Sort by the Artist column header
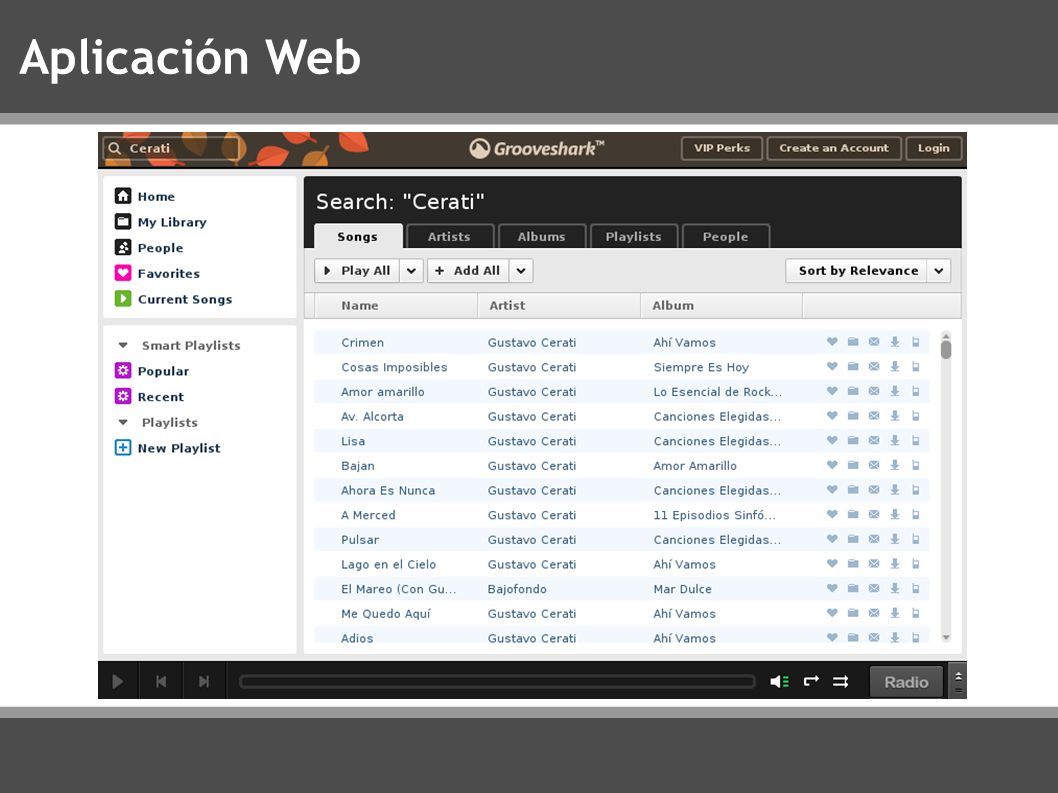 coord(559,306)
